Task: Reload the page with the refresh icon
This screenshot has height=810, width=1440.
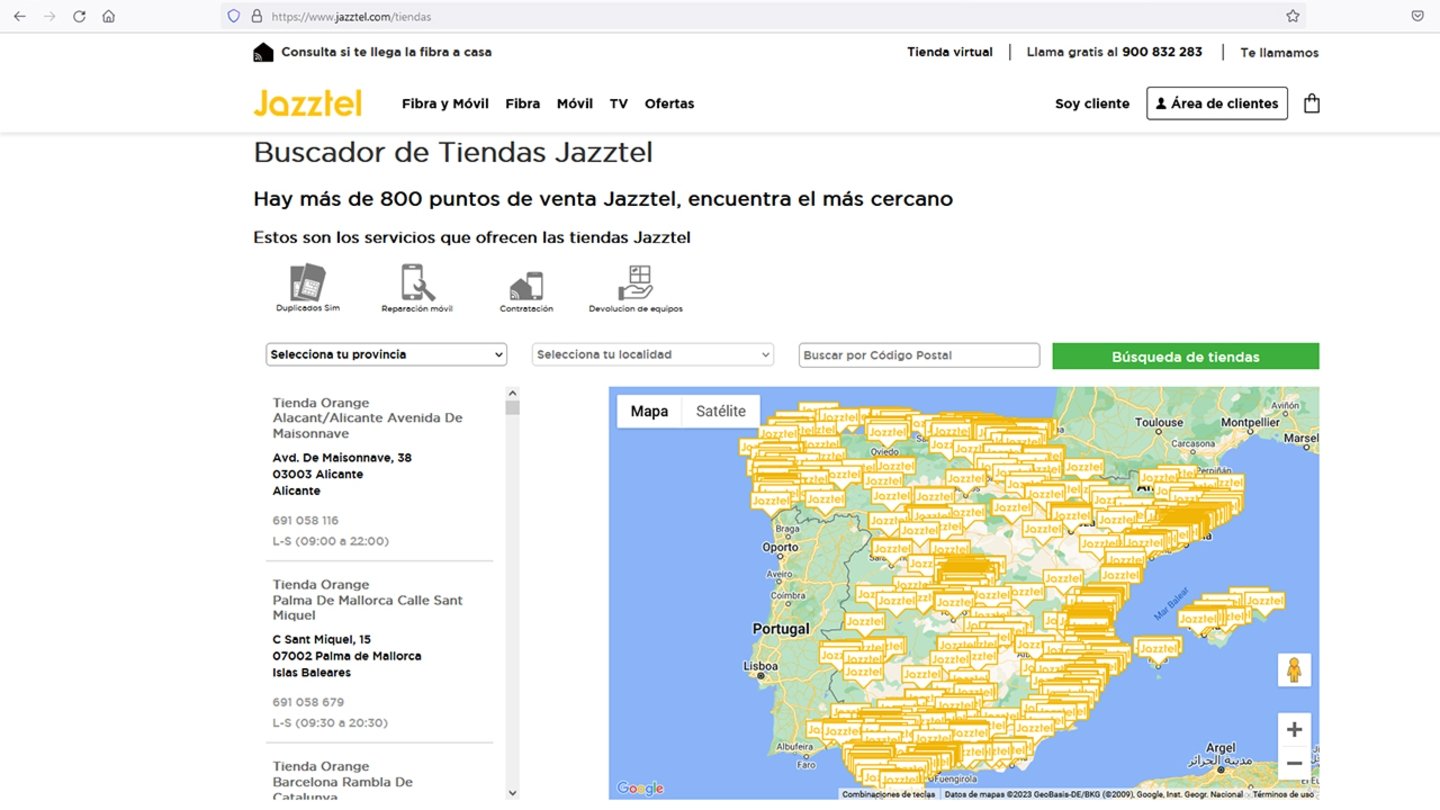Action: point(79,16)
